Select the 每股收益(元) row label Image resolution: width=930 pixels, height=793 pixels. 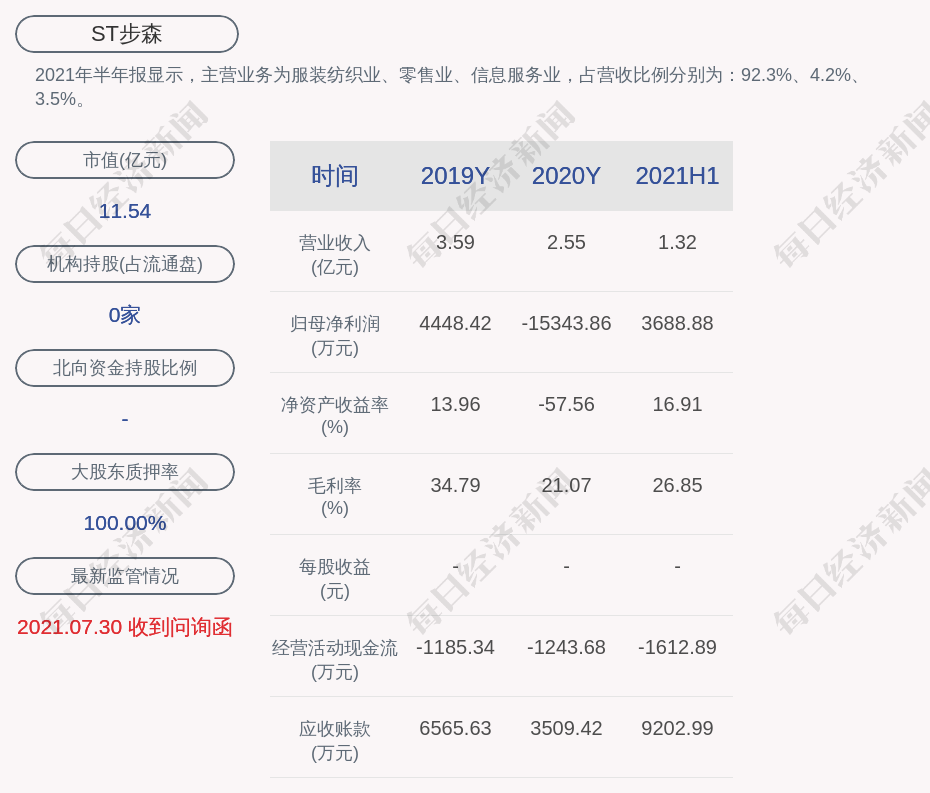click(x=335, y=579)
